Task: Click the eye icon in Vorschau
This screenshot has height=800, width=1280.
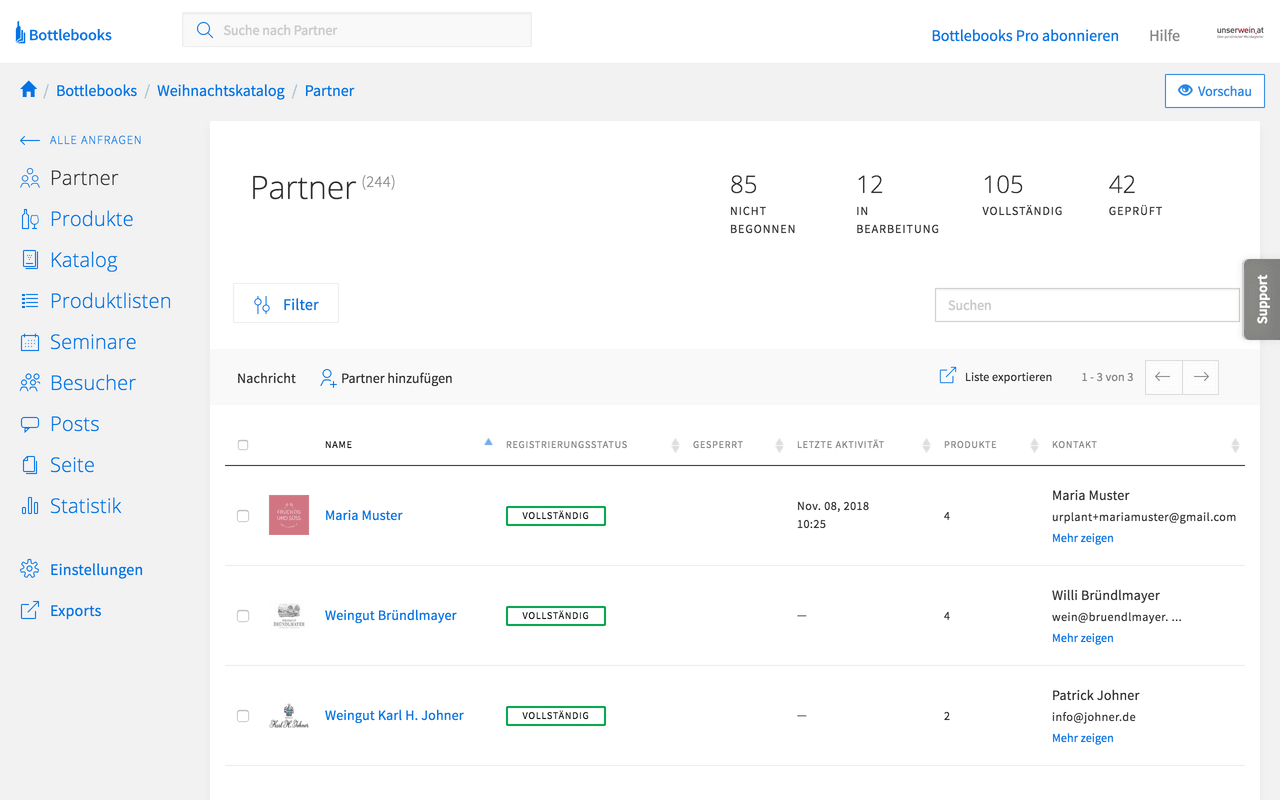Action: click(1185, 90)
